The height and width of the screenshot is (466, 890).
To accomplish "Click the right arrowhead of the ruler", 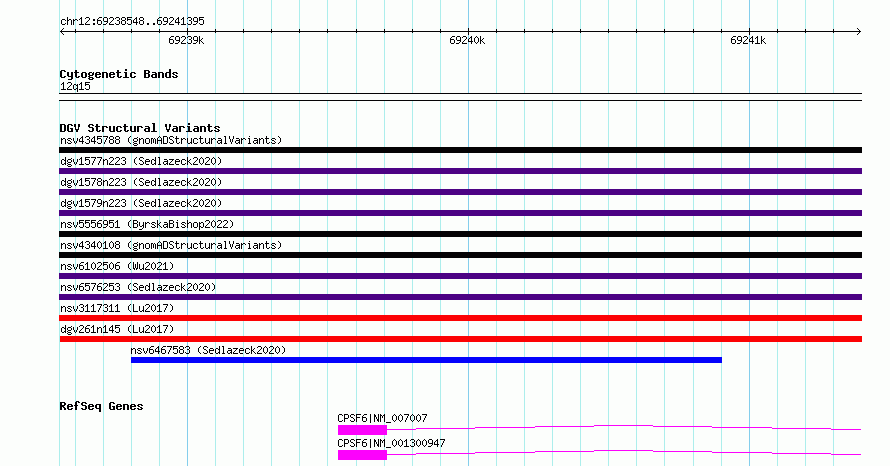I will (x=859, y=32).
